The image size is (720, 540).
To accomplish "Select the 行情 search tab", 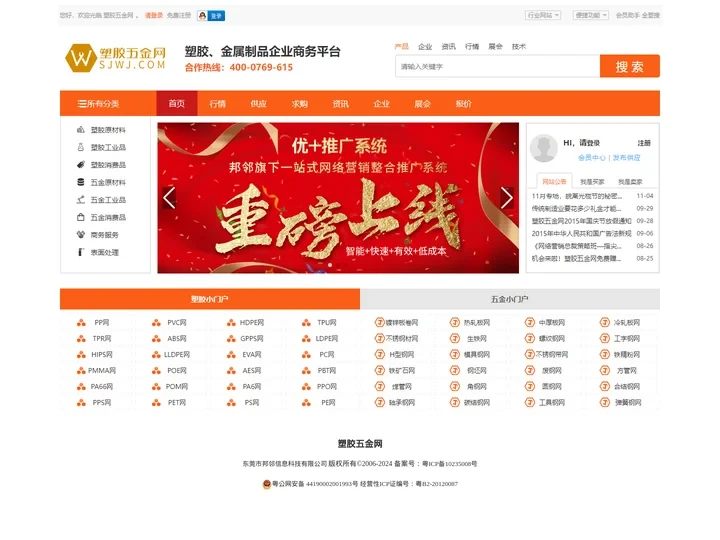I will point(472,46).
